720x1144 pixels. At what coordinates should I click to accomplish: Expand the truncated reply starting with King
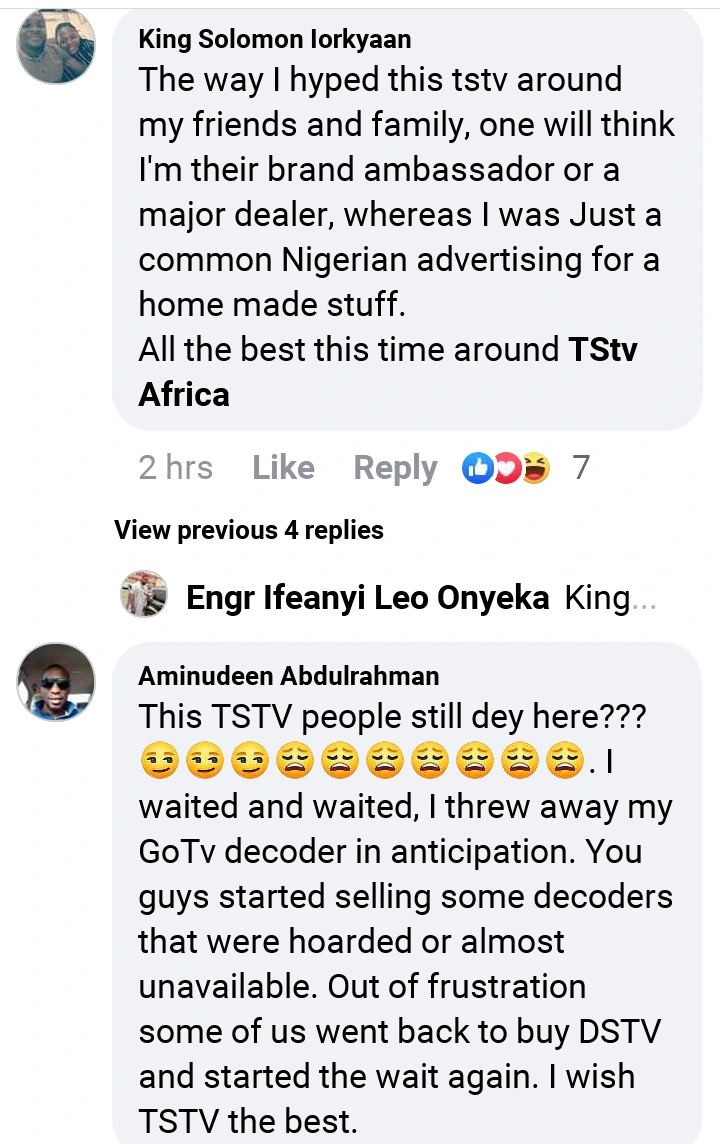click(x=611, y=598)
